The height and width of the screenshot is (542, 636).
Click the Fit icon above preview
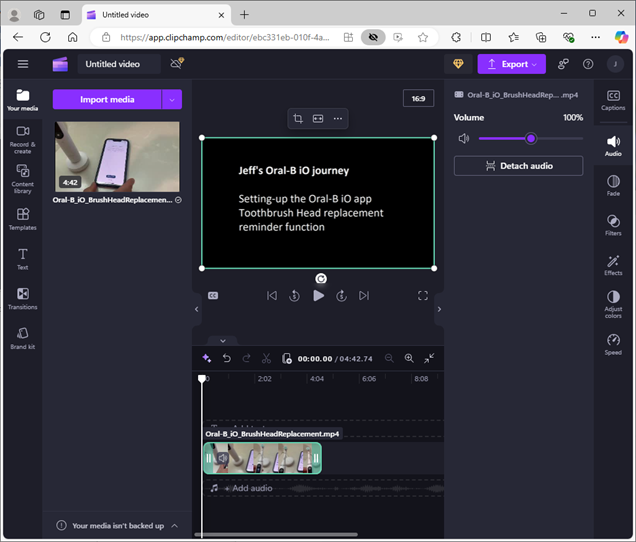point(318,118)
